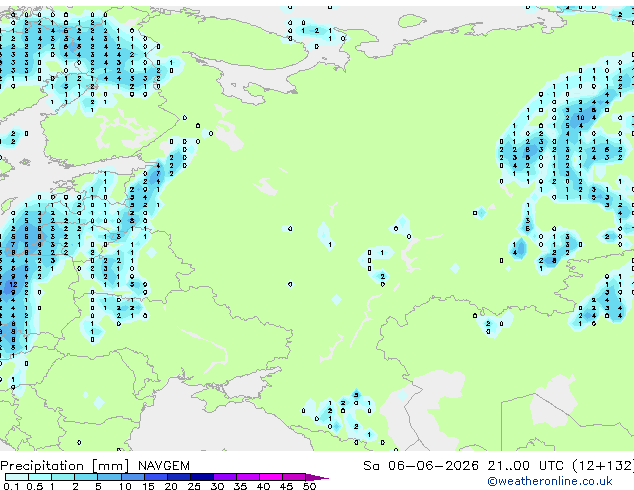Click the 'Precipitation [mm]' title text
The height and width of the screenshot is (490, 634).
[x=65, y=466]
